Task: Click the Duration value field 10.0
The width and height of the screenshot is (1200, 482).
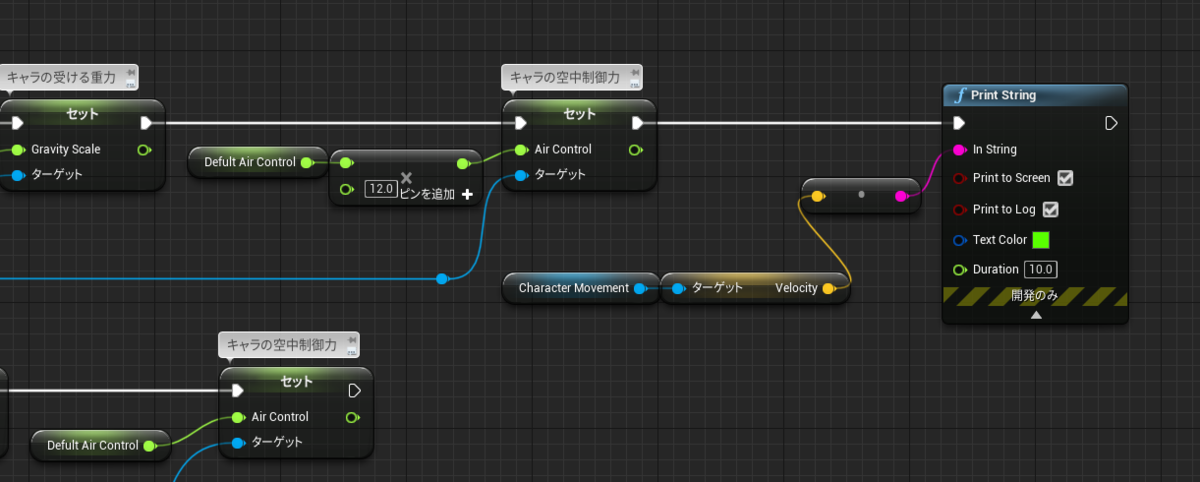Action: click(1041, 269)
